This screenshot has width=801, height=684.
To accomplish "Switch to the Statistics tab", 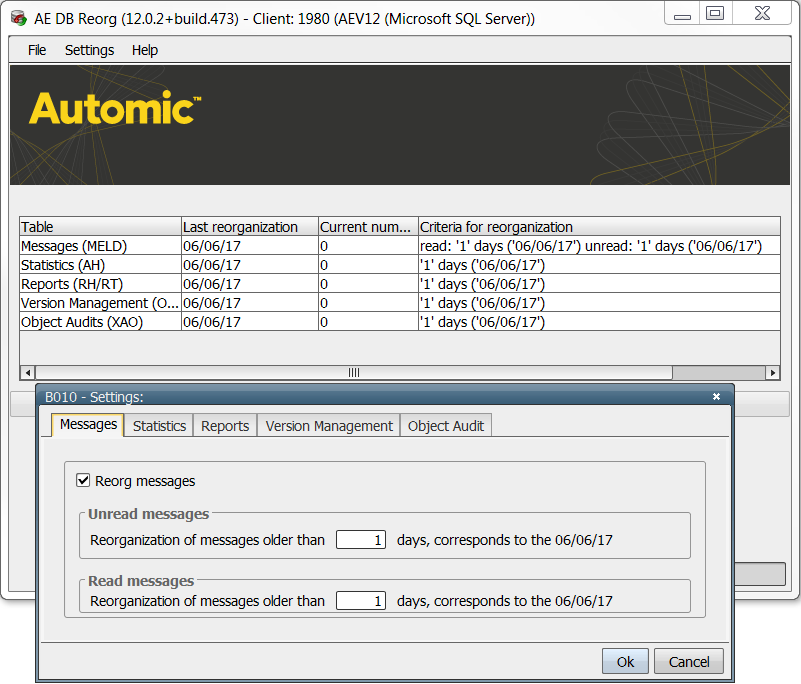I will [x=158, y=425].
